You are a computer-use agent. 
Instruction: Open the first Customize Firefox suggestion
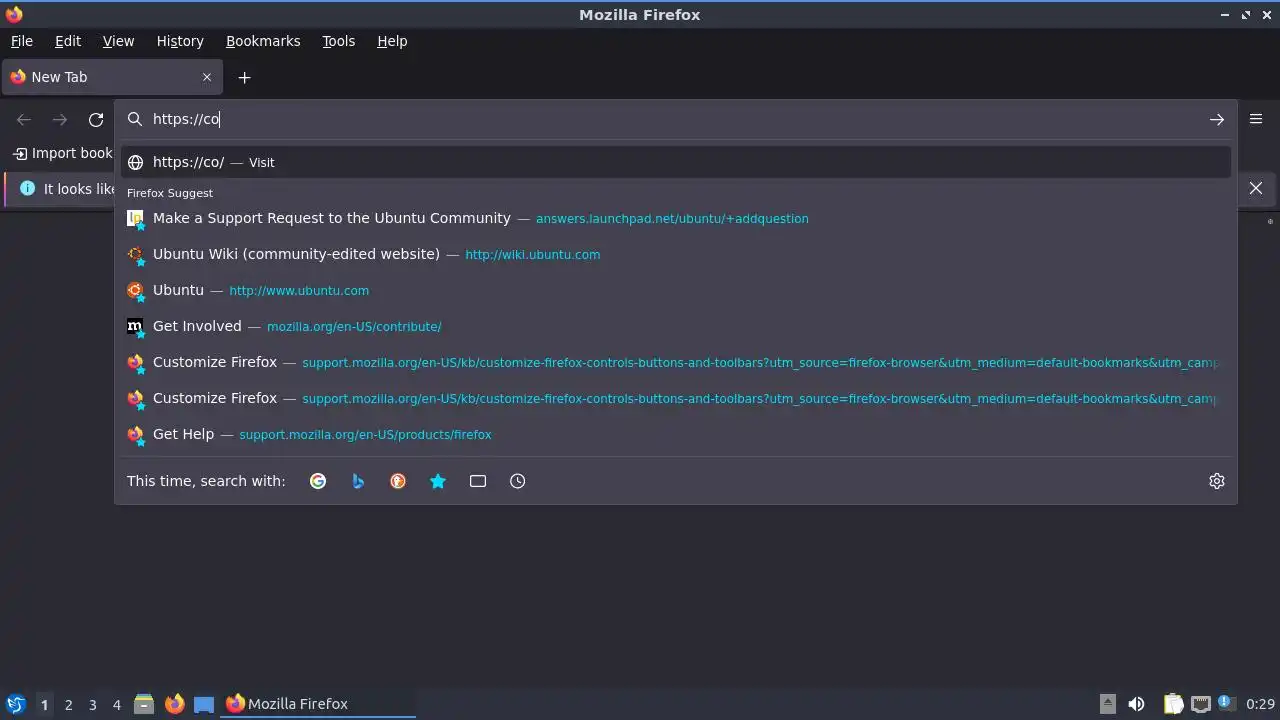pyautogui.click(x=676, y=362)
